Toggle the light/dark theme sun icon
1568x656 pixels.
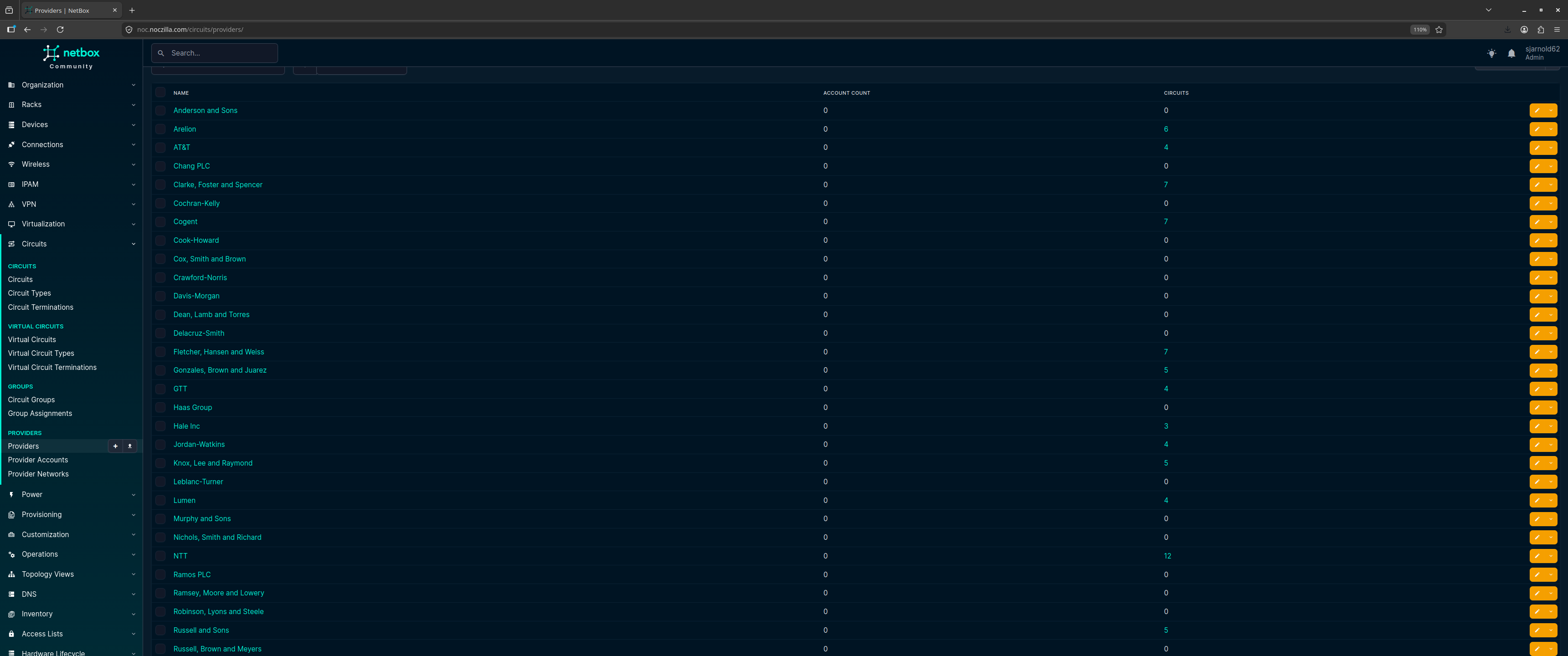pyautogui.click(x=1491, y=54)
